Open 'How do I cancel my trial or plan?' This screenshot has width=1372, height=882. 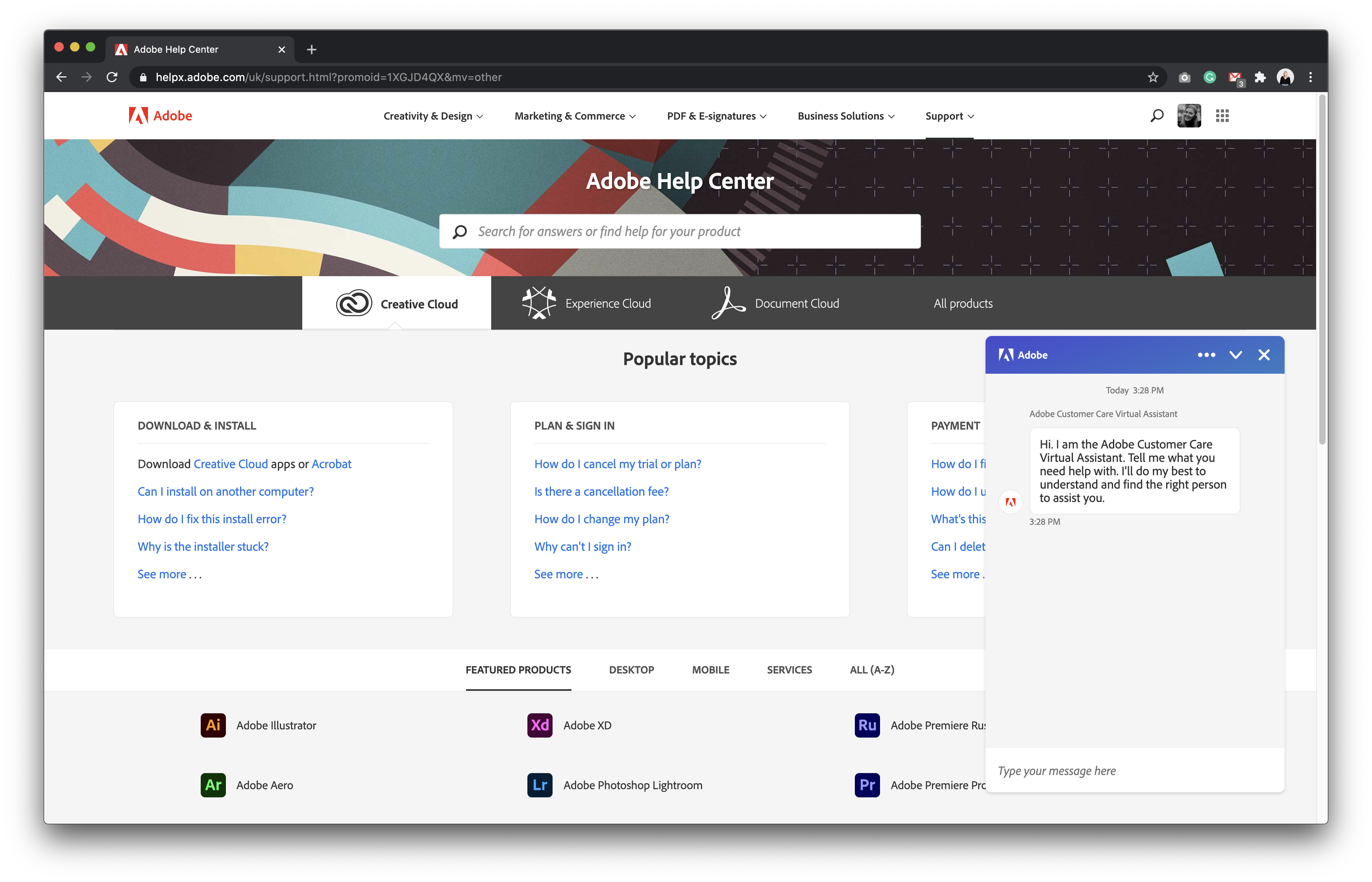point(618,464)
